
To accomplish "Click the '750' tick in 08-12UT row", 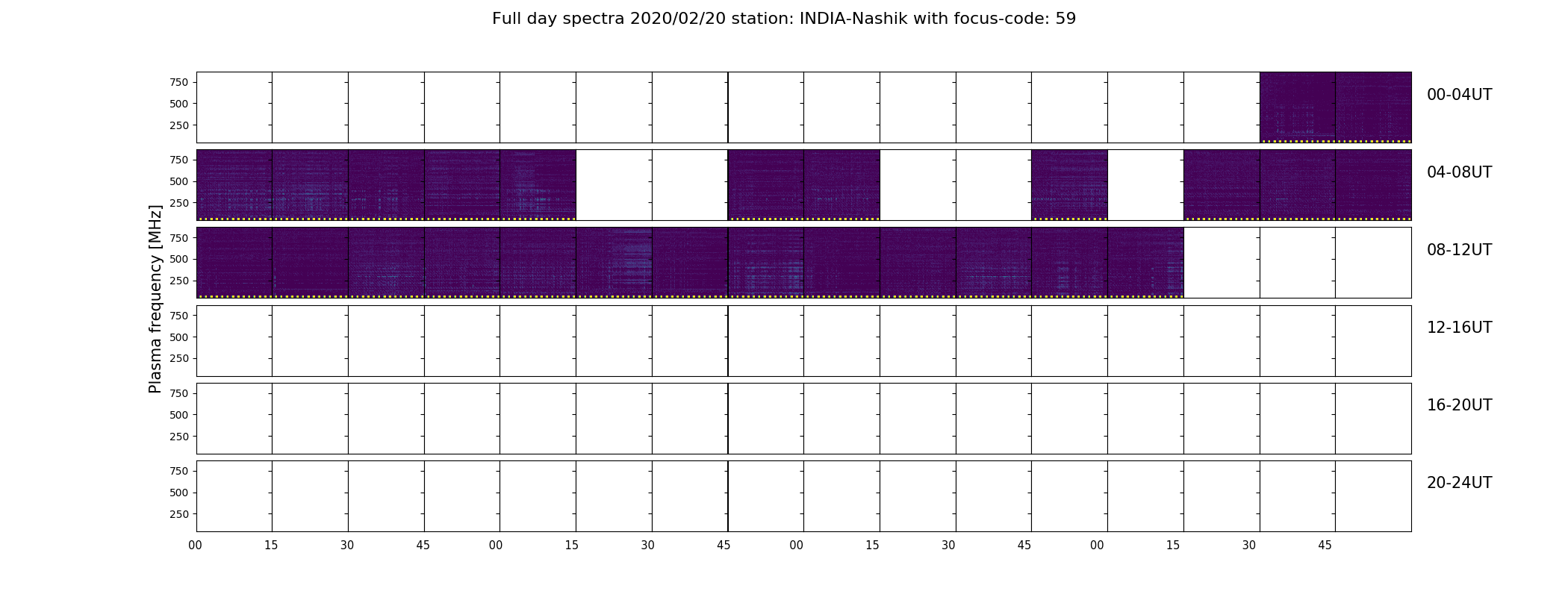I will [x=179, y=237].
